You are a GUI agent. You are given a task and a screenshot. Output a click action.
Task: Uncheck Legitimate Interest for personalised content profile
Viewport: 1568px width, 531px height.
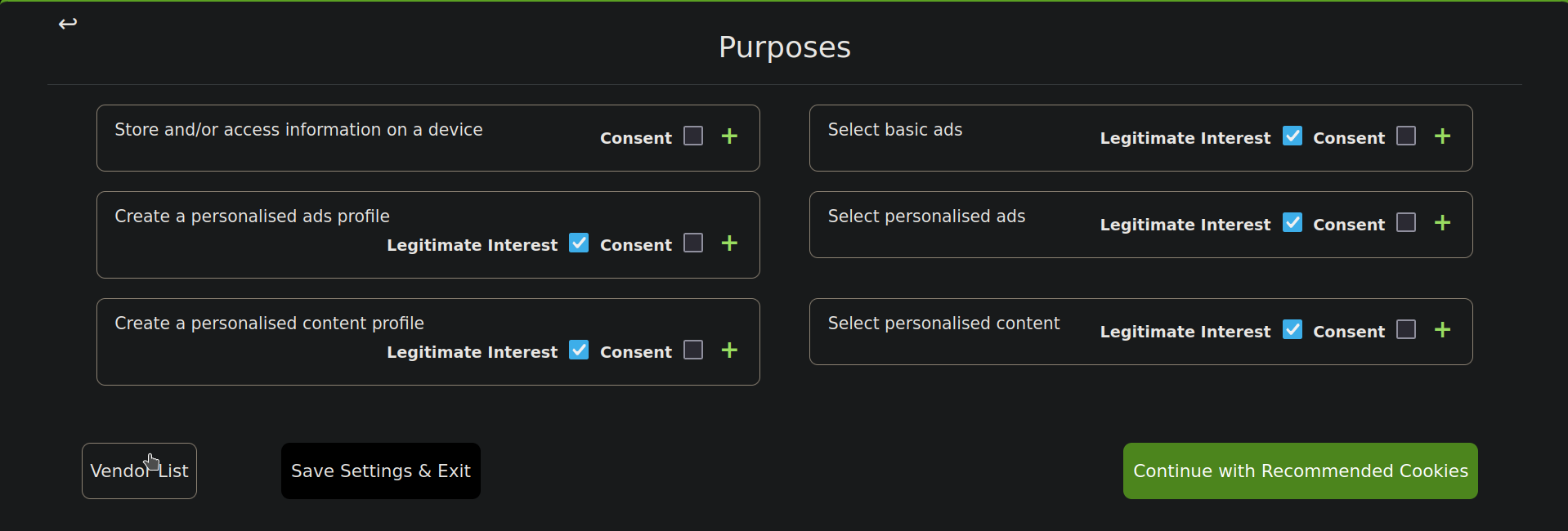pos(579,350)
